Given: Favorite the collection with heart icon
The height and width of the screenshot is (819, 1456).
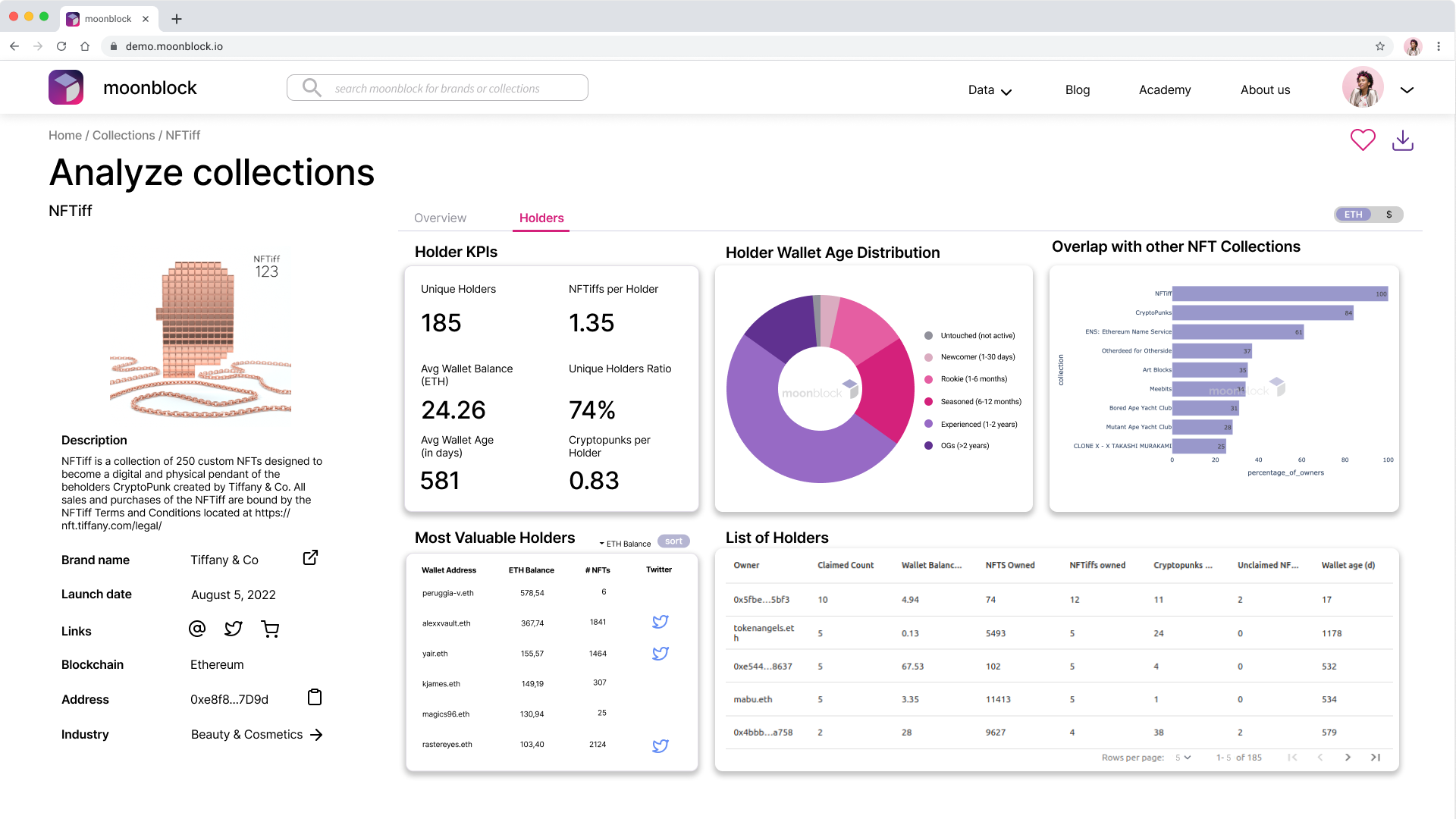Looking at the screenshot, I should tap(1363, 140).
